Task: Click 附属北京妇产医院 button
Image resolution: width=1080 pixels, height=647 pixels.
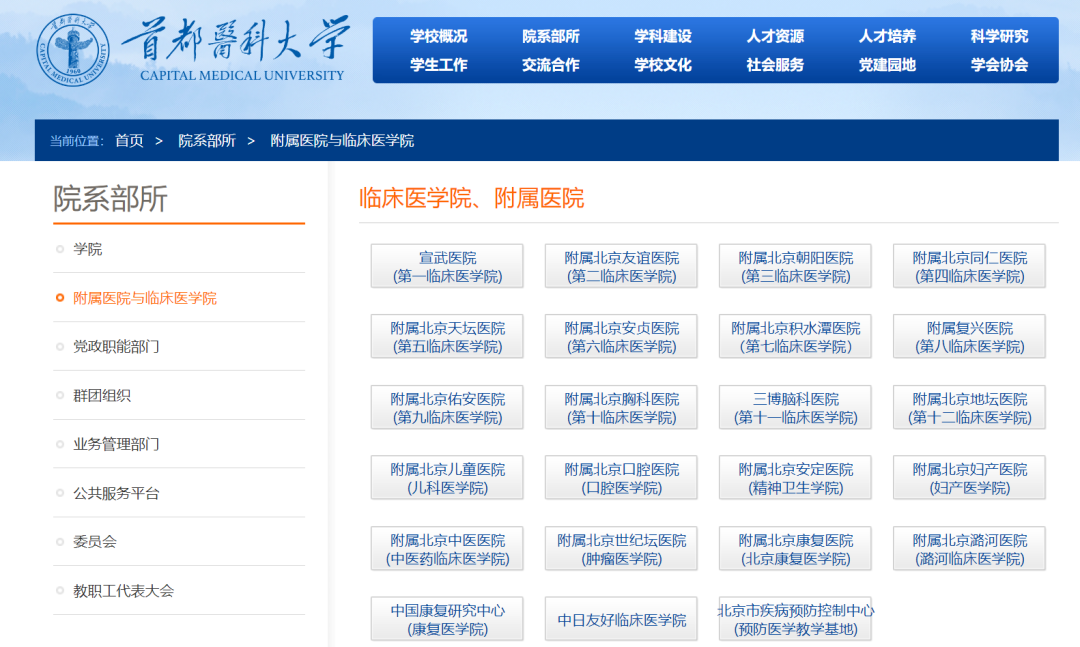Action: 970,478
